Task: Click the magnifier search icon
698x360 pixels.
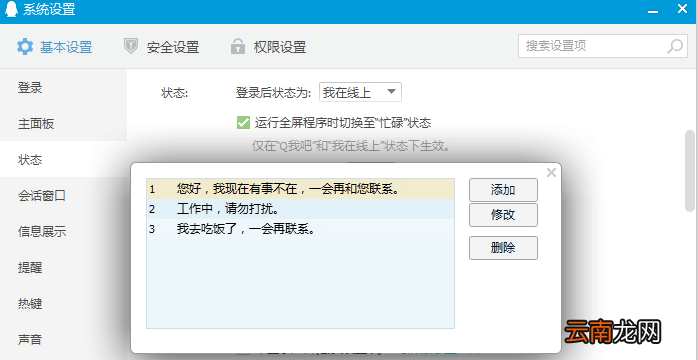Action: tap(675, 46)
